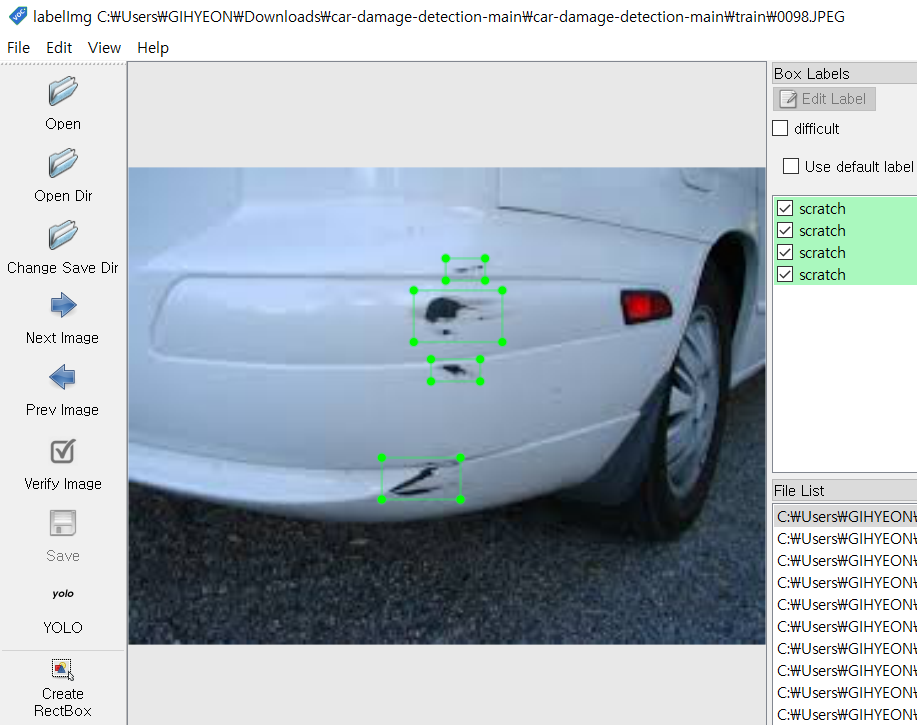Viewport: 917px width, 725px height.
Task: Open the Help menu
Action: 152,47
